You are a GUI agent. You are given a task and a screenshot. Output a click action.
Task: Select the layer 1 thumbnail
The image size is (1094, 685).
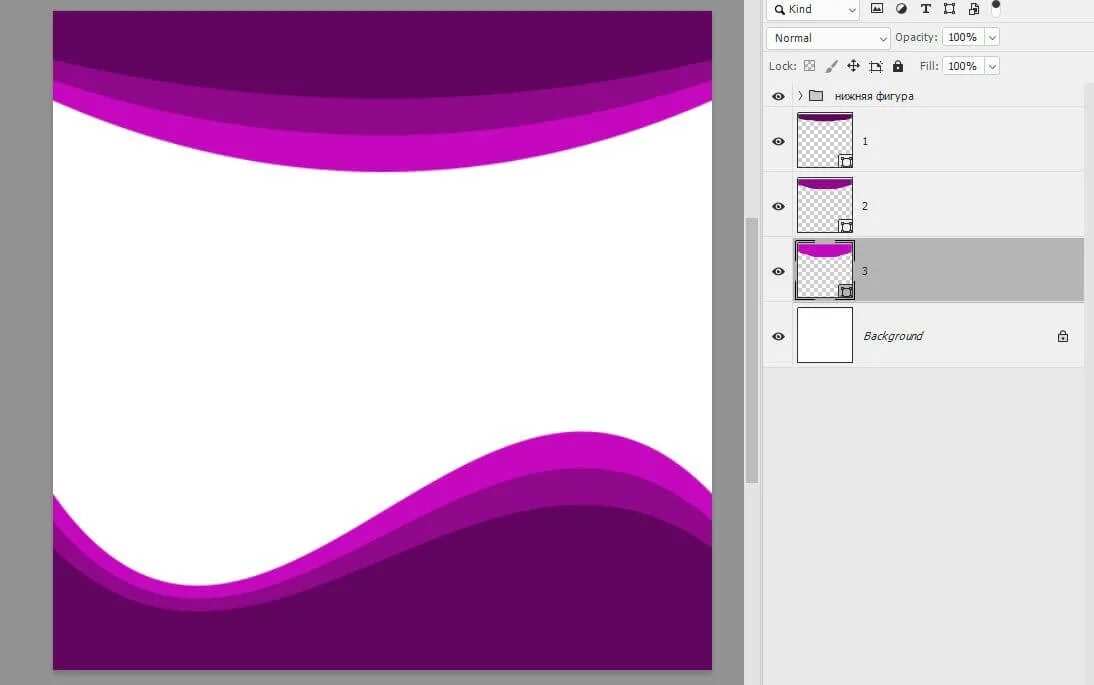[825, 140]
